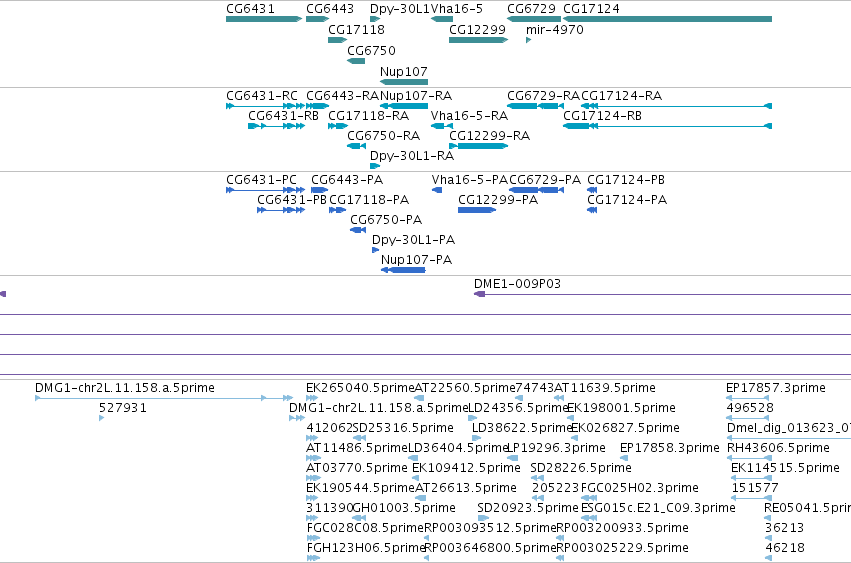The height and width of the screenshot is (563, 851).
Task: Click transcript Vha16-5-RA
Action: tap(469, 116)
